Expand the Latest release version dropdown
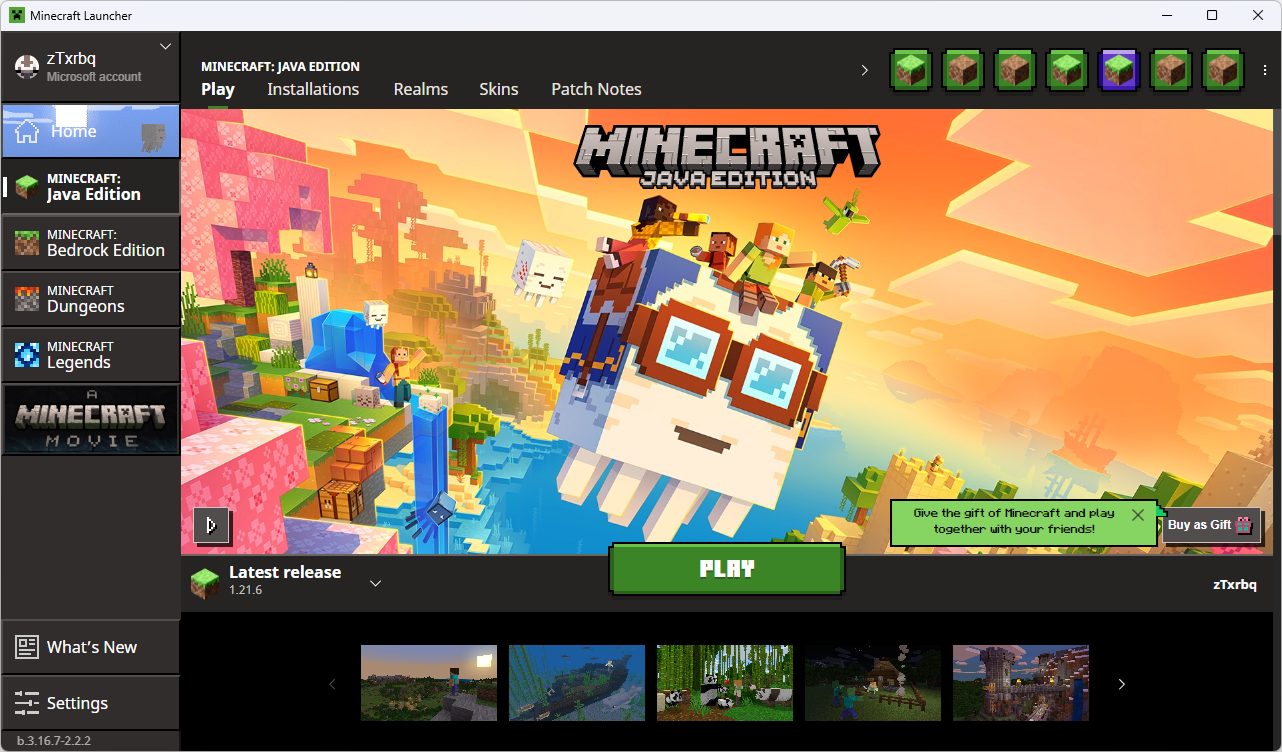This screenshot has height=752, width=1282. pos(376,583)
